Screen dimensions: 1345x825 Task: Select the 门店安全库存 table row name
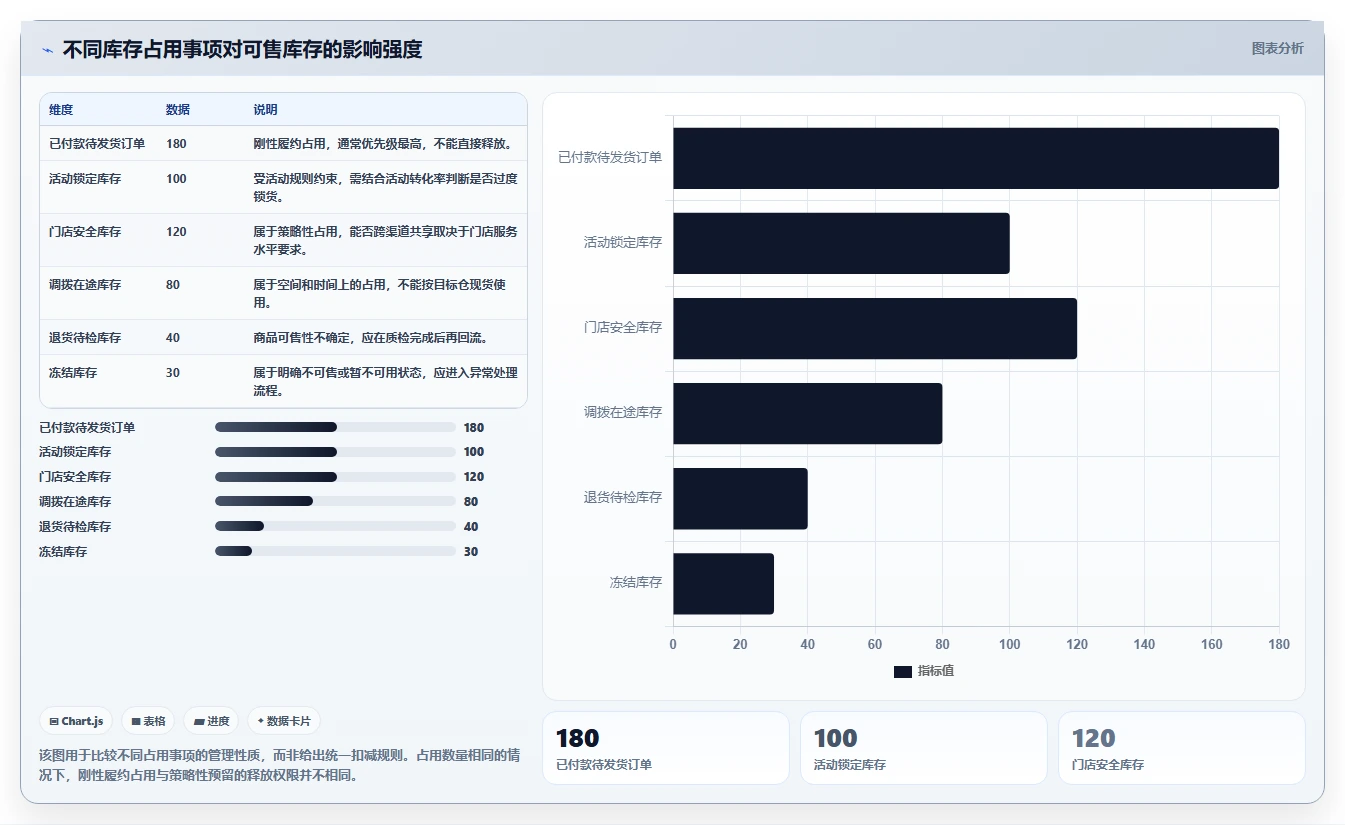(x=85, y=231)
